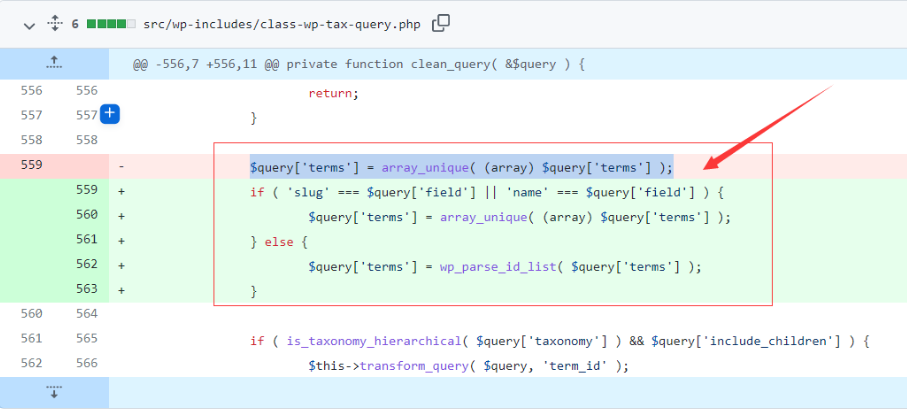Click old line number 561
The height and width of the screenshot is (413, 907).
pos(31,338)
